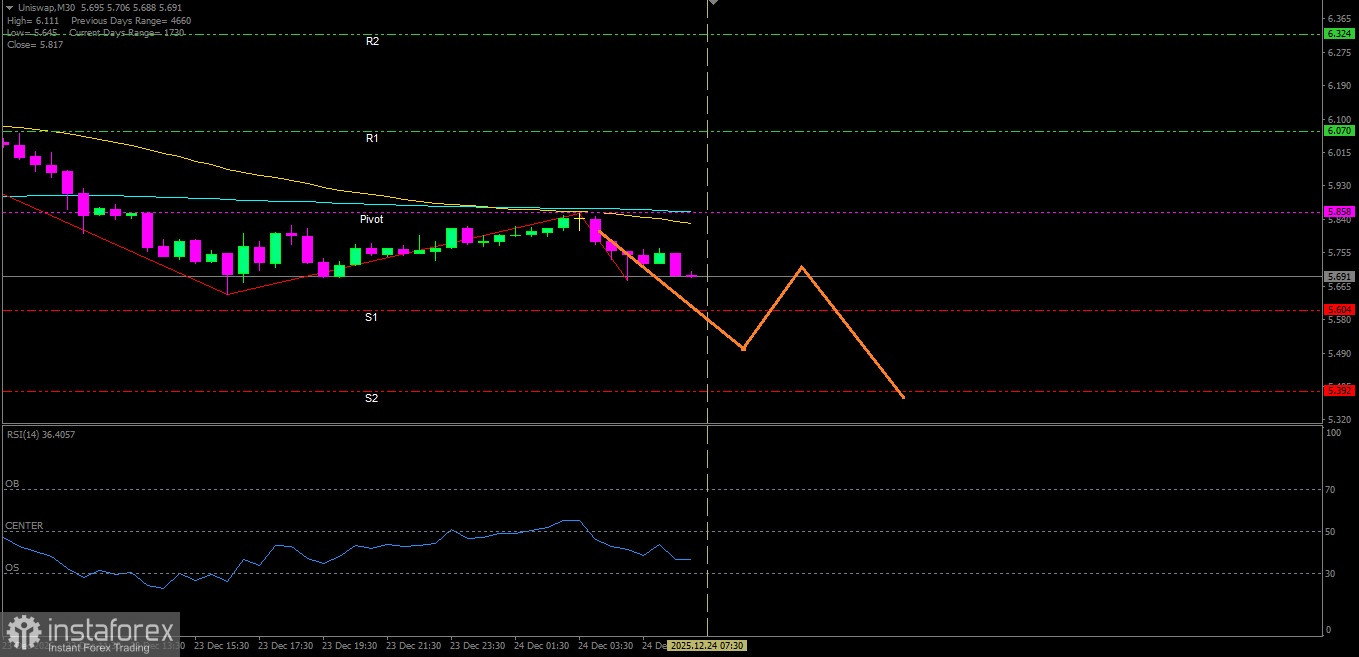The image size is (1359, 657).
Task: Select the R2 resistance level label
Action: tap(372, 42)
